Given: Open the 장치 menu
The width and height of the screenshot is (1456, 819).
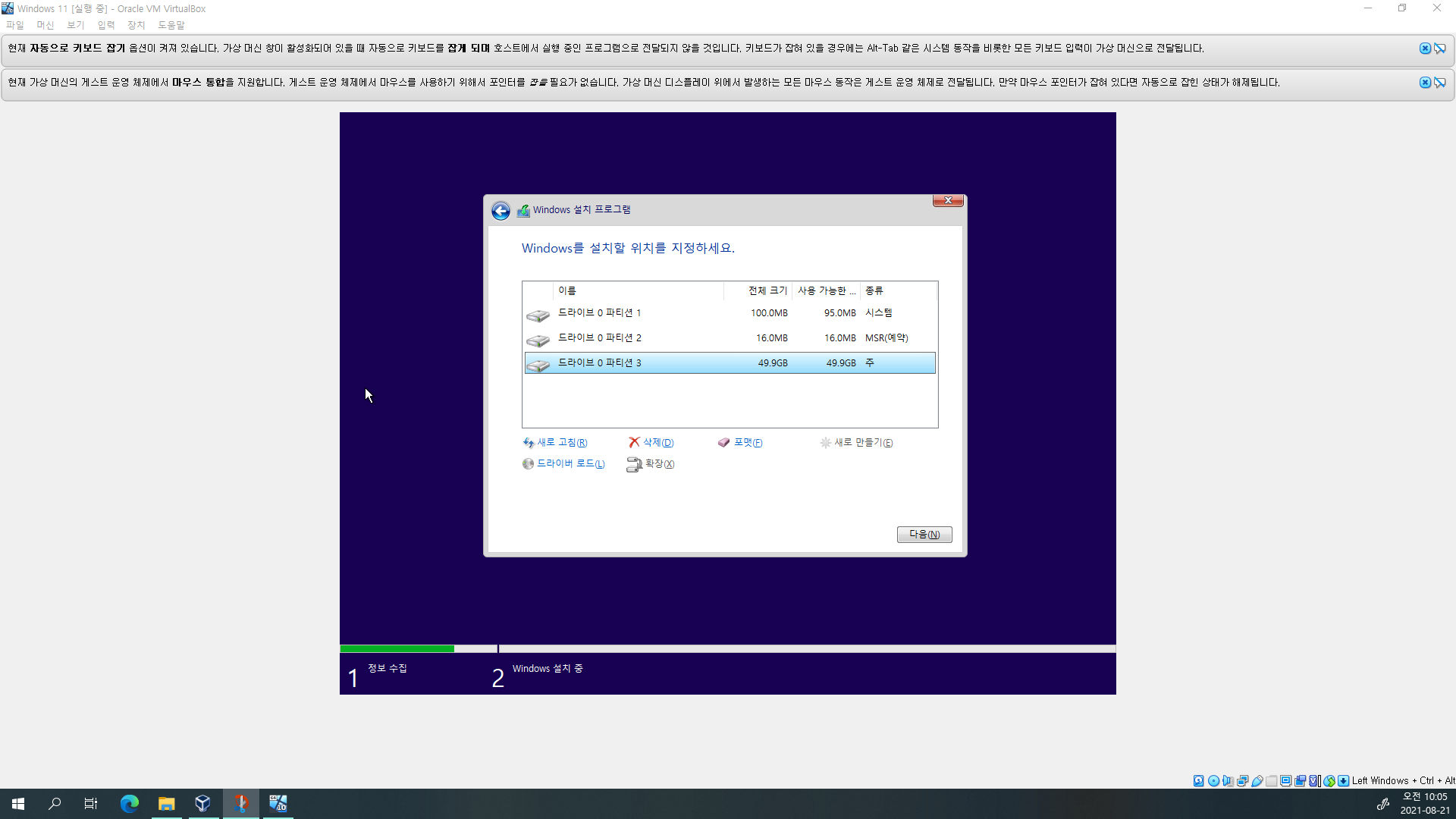Looking at the screenshot, I should pyautogui.click(x=136, y=25).
